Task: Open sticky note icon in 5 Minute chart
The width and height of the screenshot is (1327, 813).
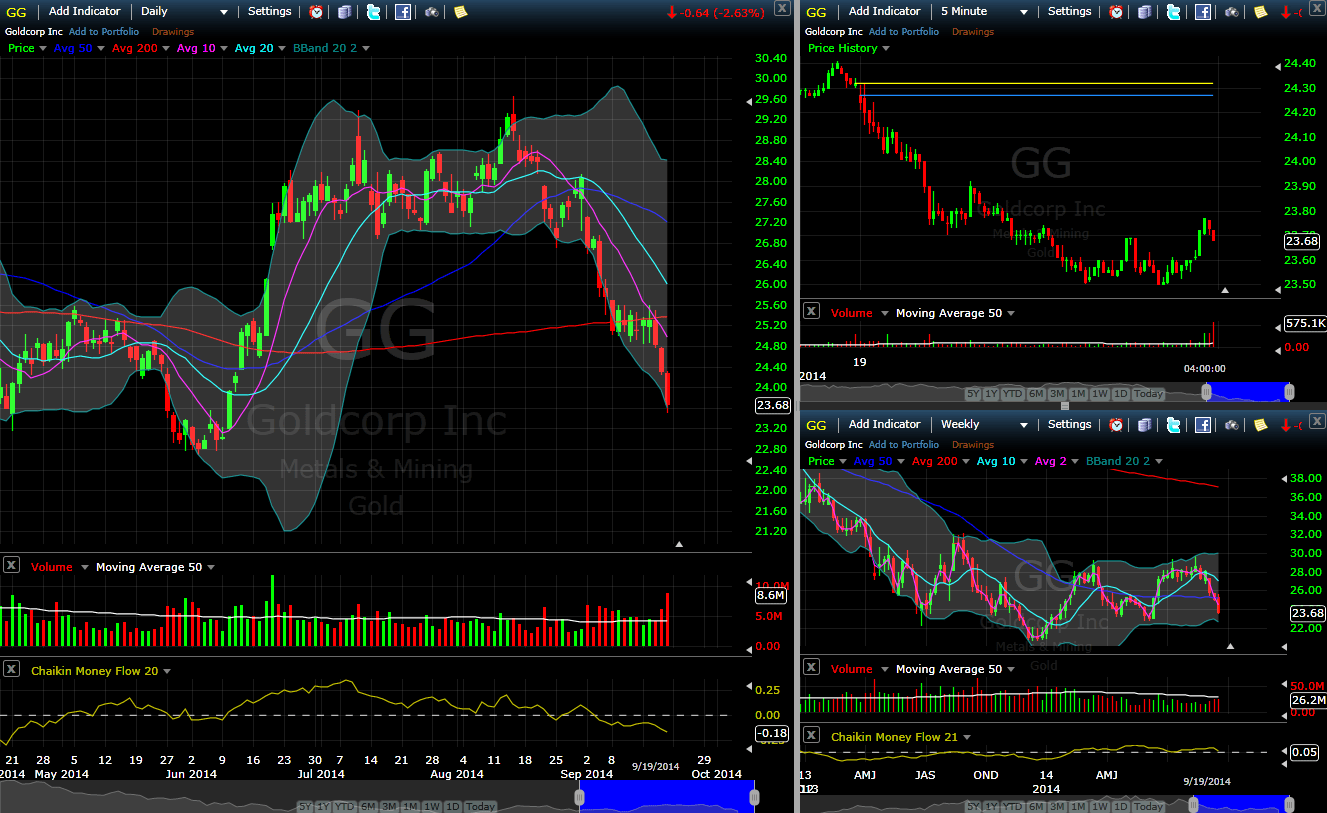Action: [x=1261, y=12]
